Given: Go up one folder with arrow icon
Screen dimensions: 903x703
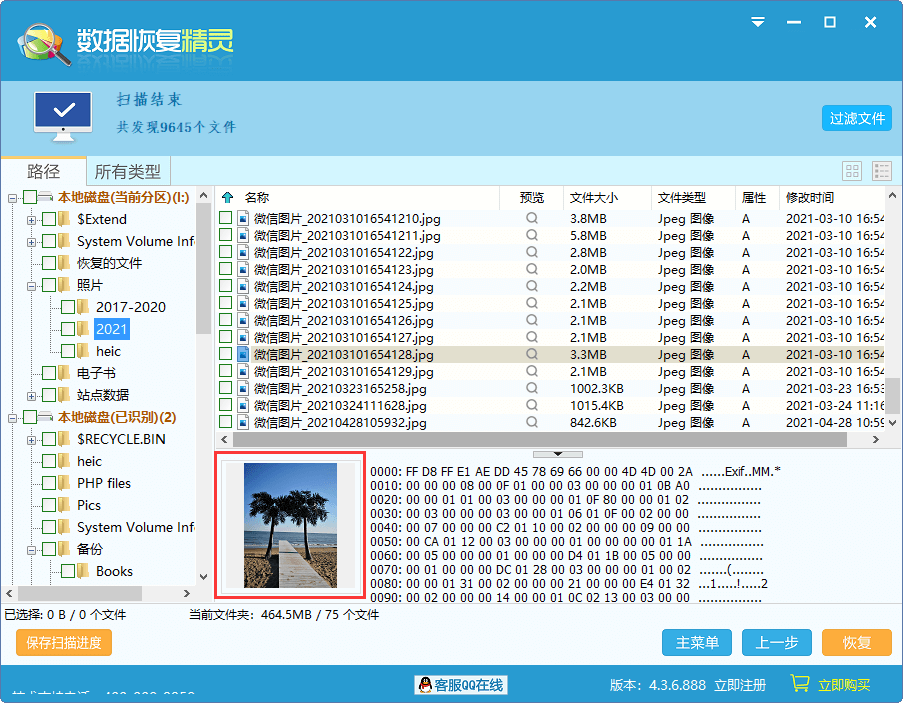Looking at the screenshot, I should (227, 197).
